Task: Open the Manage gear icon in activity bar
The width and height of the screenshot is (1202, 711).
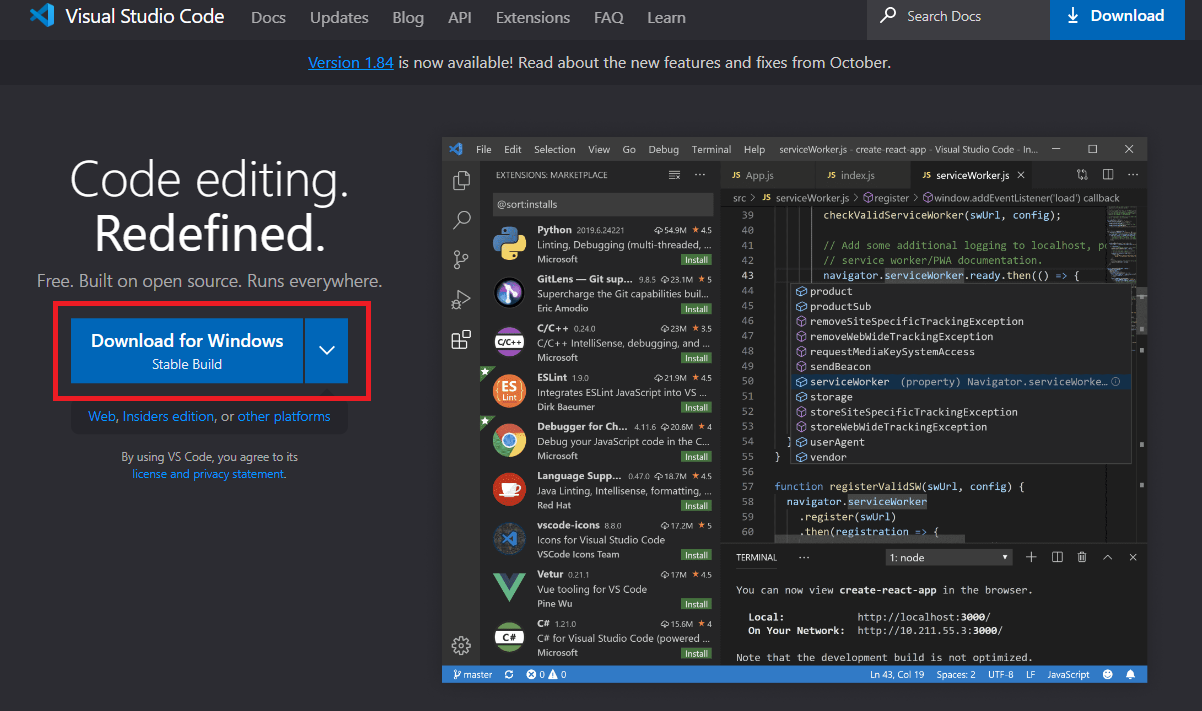Action: pos(461,645)
